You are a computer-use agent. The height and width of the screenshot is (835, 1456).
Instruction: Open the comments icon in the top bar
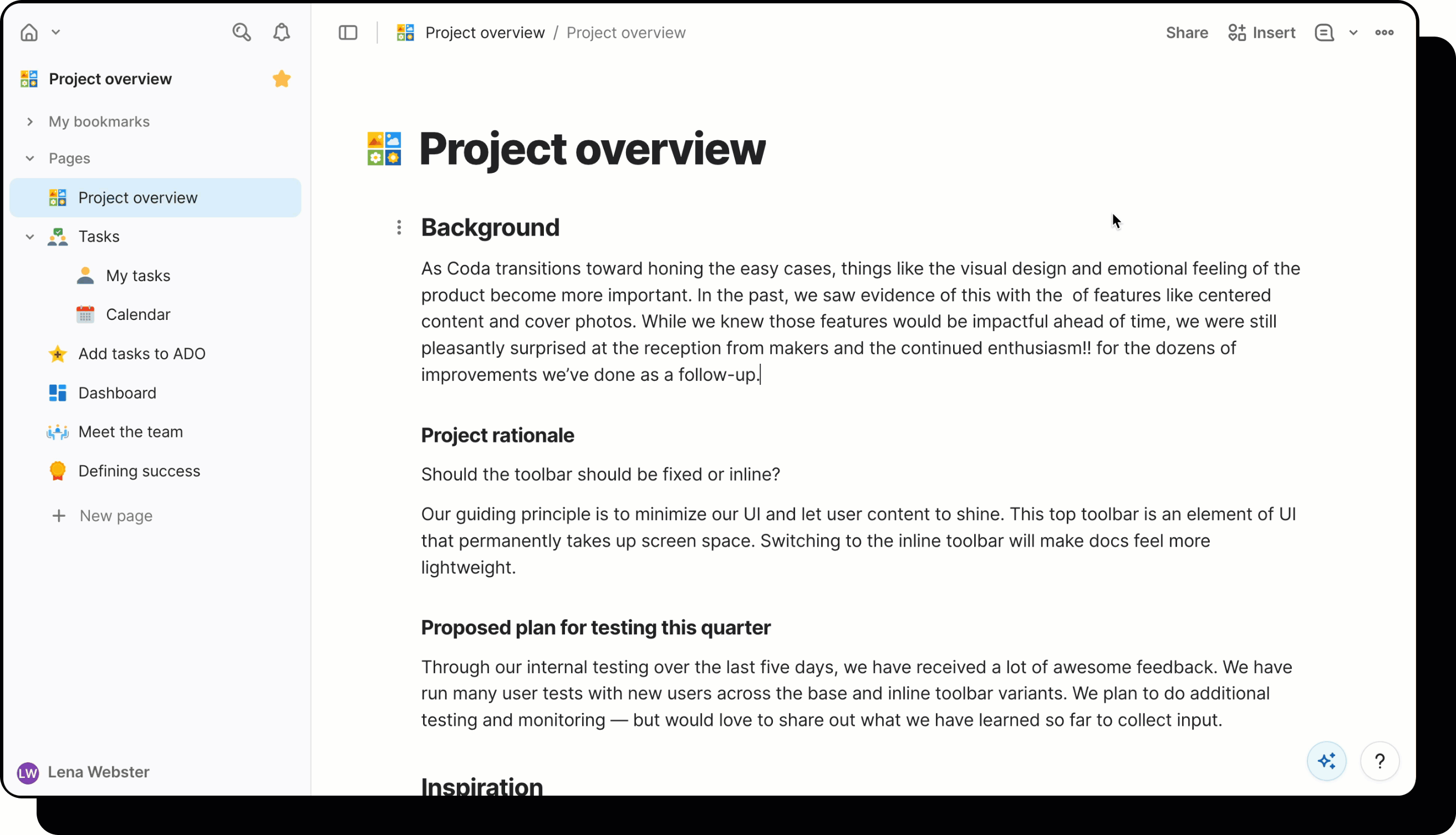click(x=1324, y=33)
